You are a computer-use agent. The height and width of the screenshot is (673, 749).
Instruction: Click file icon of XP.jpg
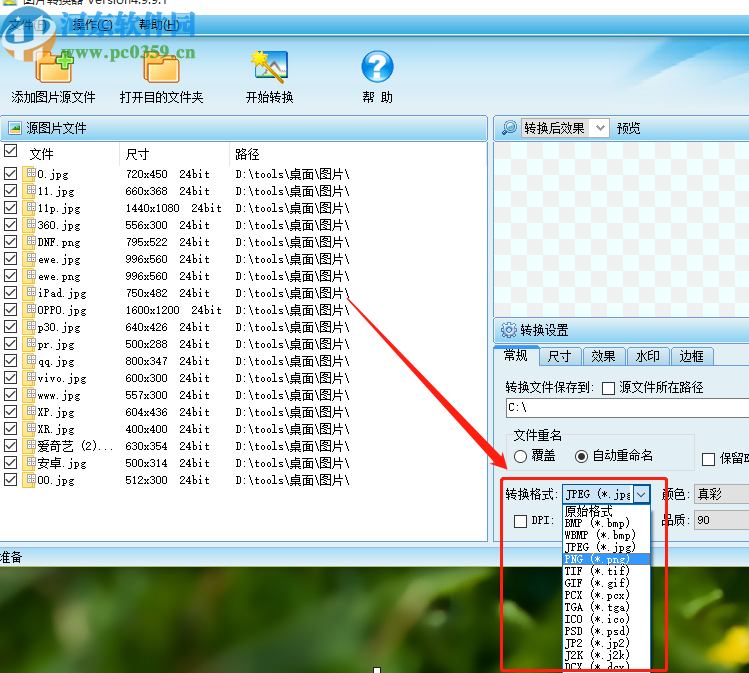[31, 412]
